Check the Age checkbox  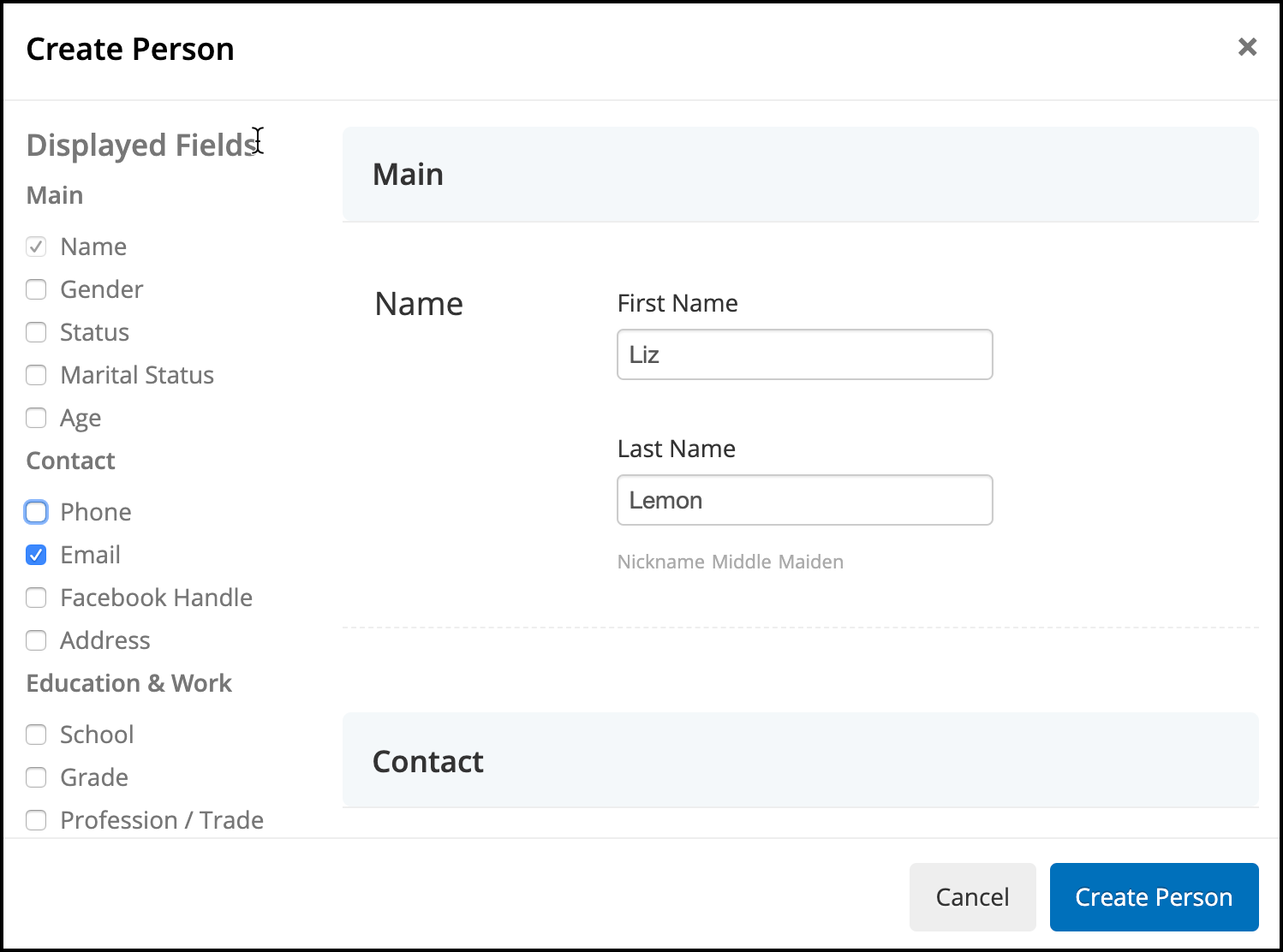click(x=36, y=418)
